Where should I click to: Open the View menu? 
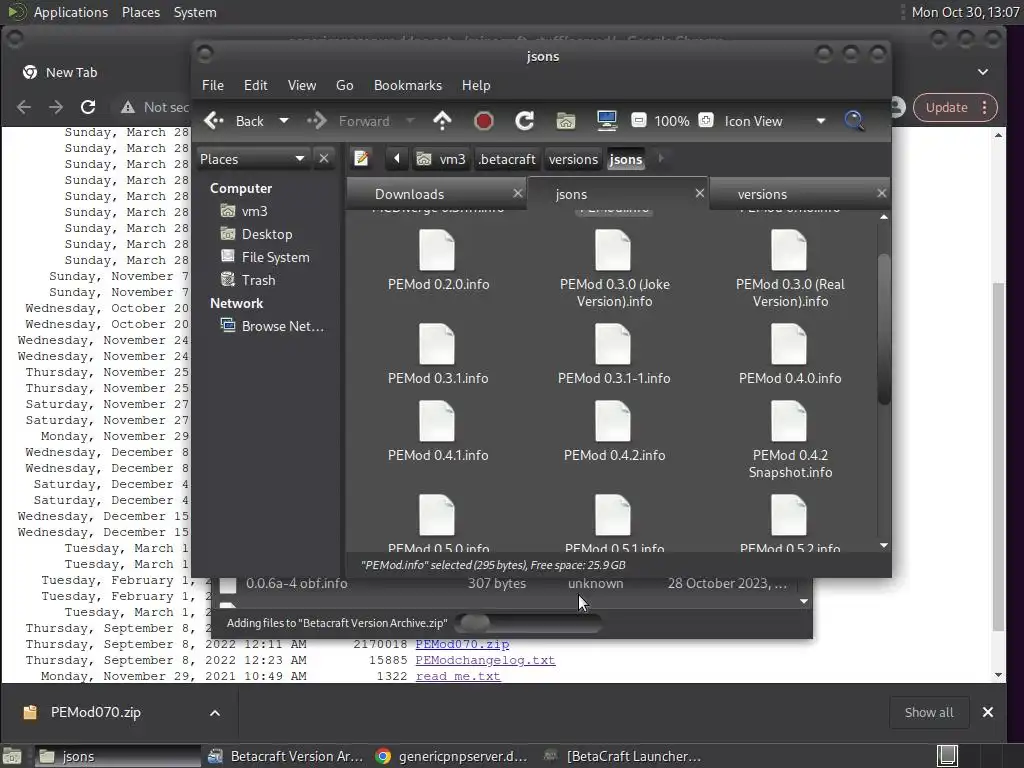point(302,86)
